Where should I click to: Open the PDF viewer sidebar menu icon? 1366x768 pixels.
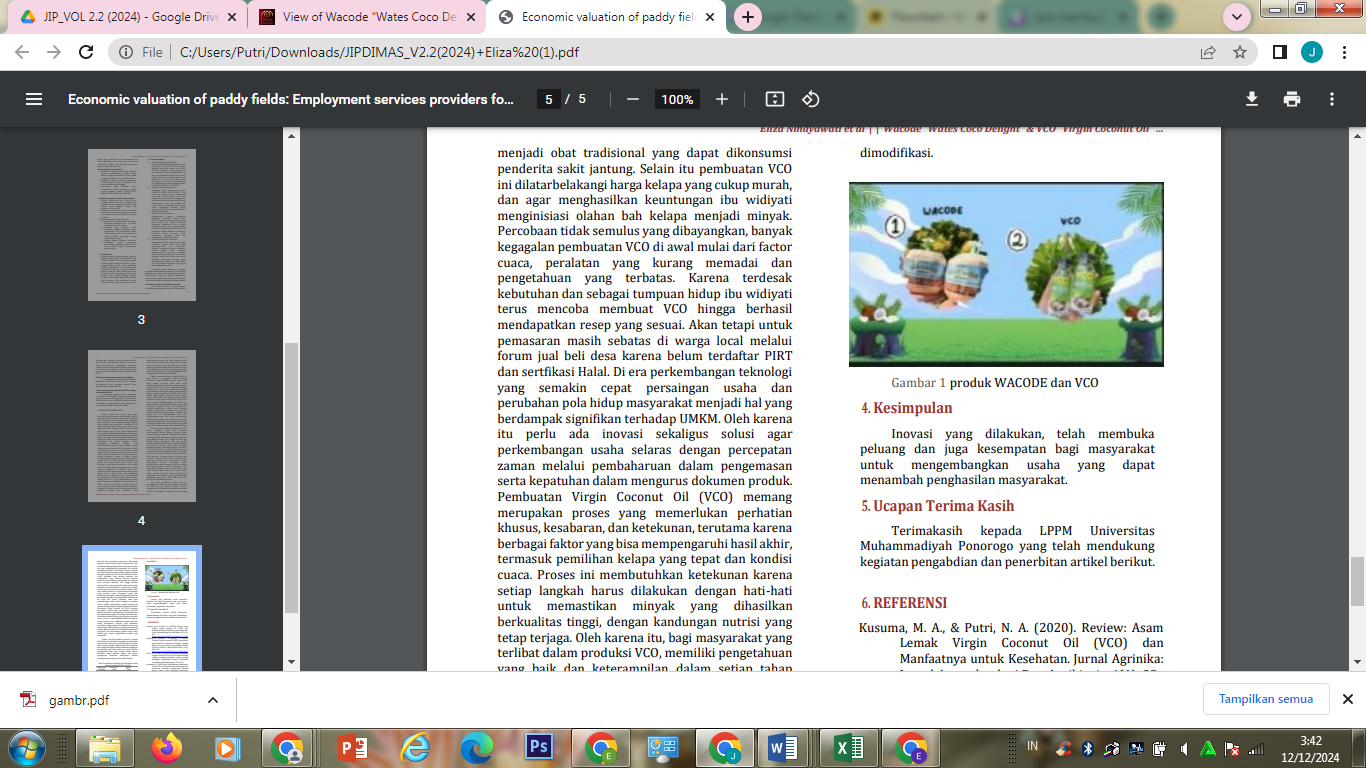(34, 99)
